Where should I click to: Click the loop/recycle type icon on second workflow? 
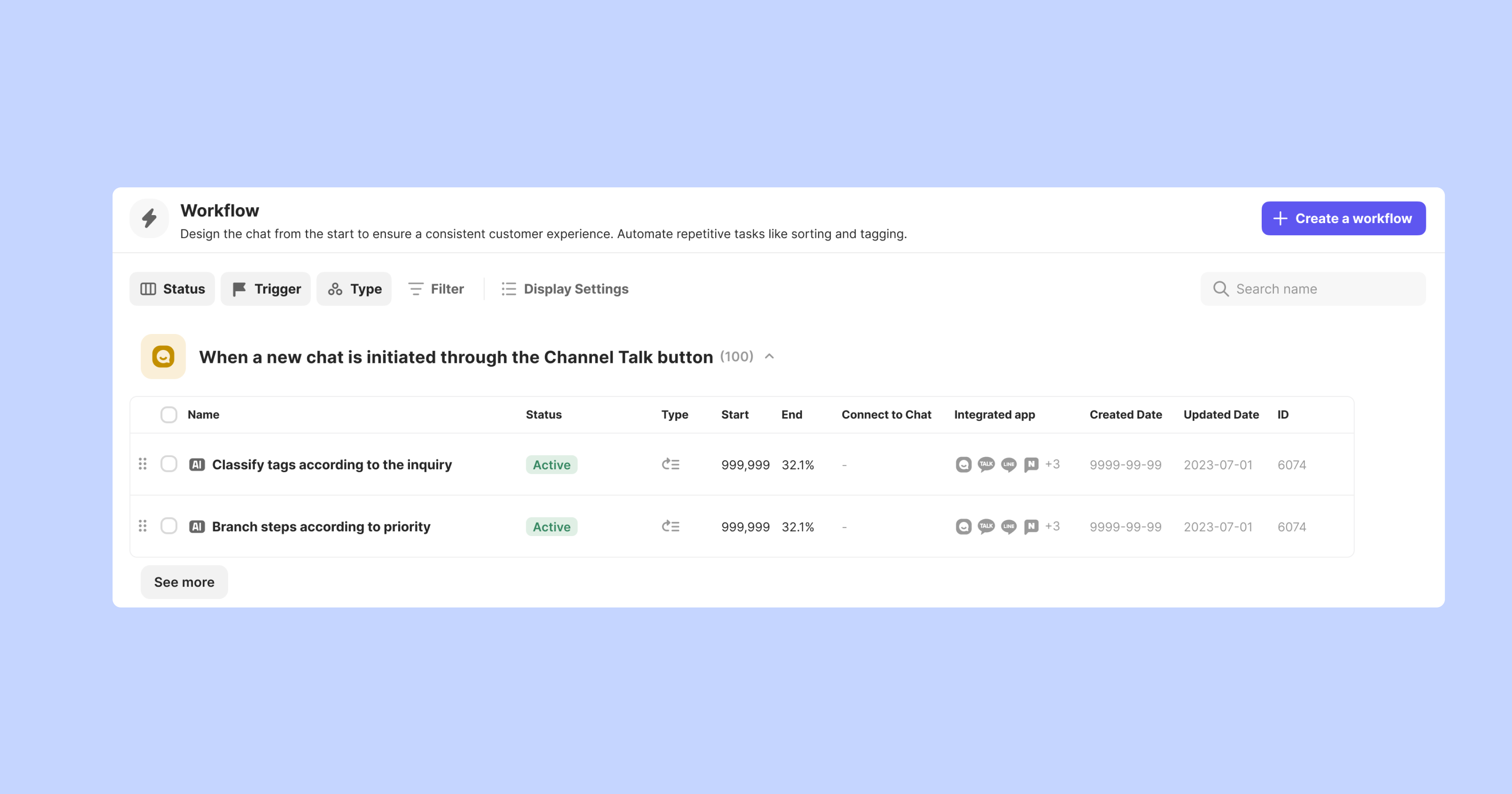[671, 526]
